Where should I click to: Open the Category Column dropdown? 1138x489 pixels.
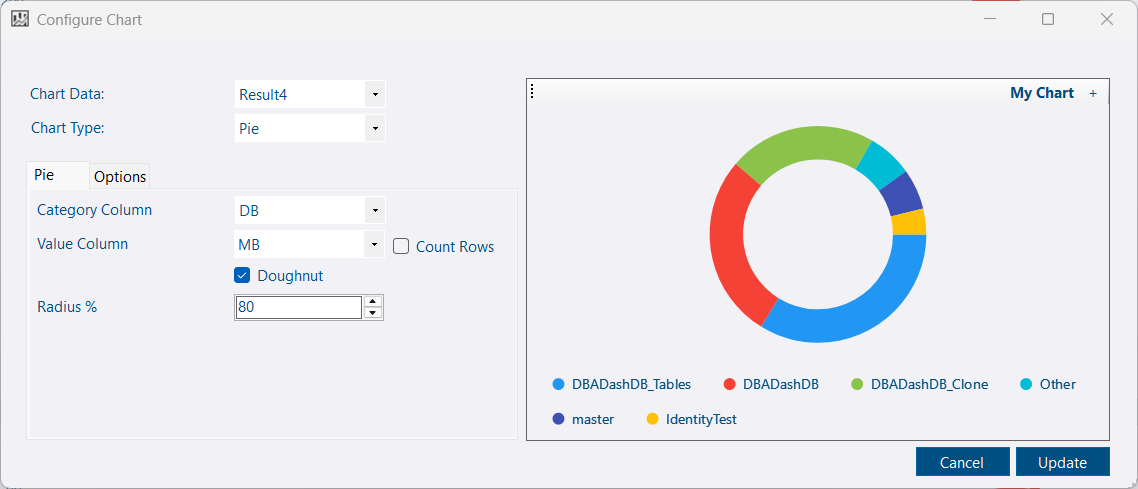pyautogui.click(x=374, y=210)
